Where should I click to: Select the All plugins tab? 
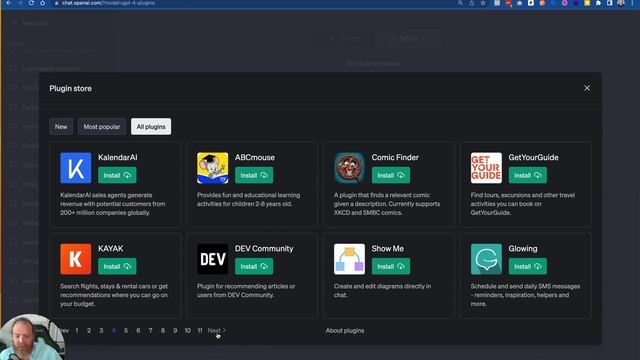(x=151, y=127)
